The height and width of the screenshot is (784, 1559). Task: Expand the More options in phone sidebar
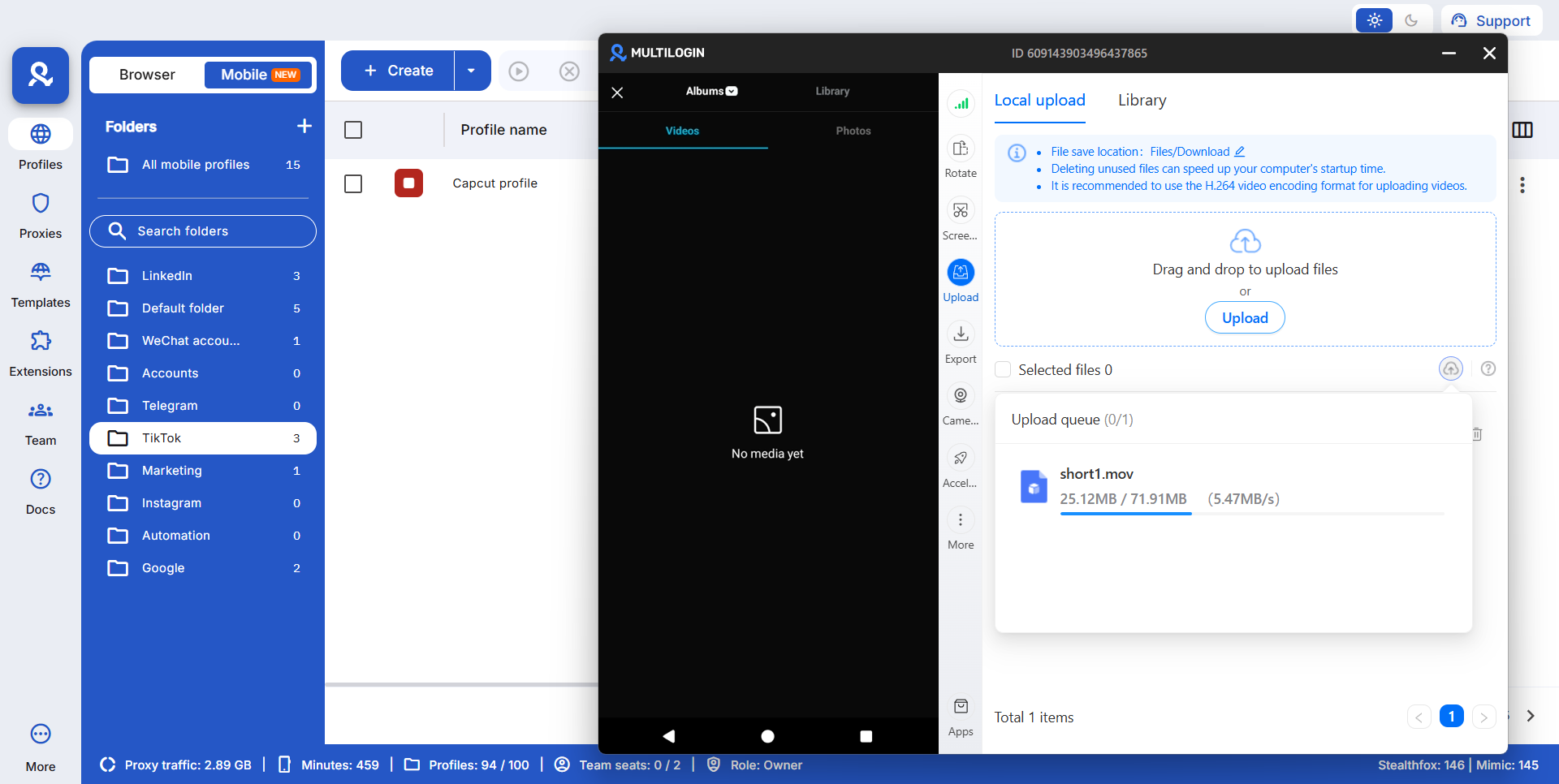961,520
